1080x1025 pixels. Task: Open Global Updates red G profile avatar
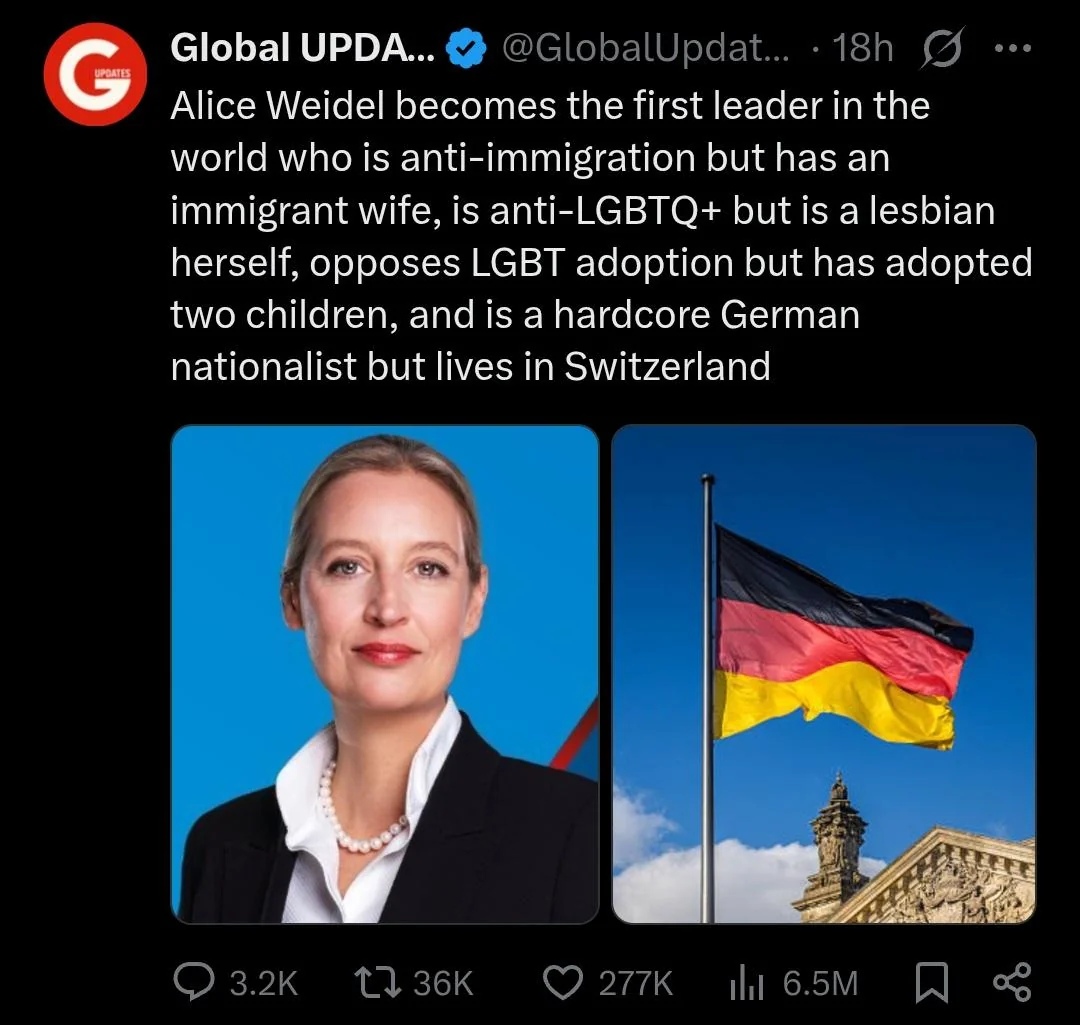pos(95,74)
